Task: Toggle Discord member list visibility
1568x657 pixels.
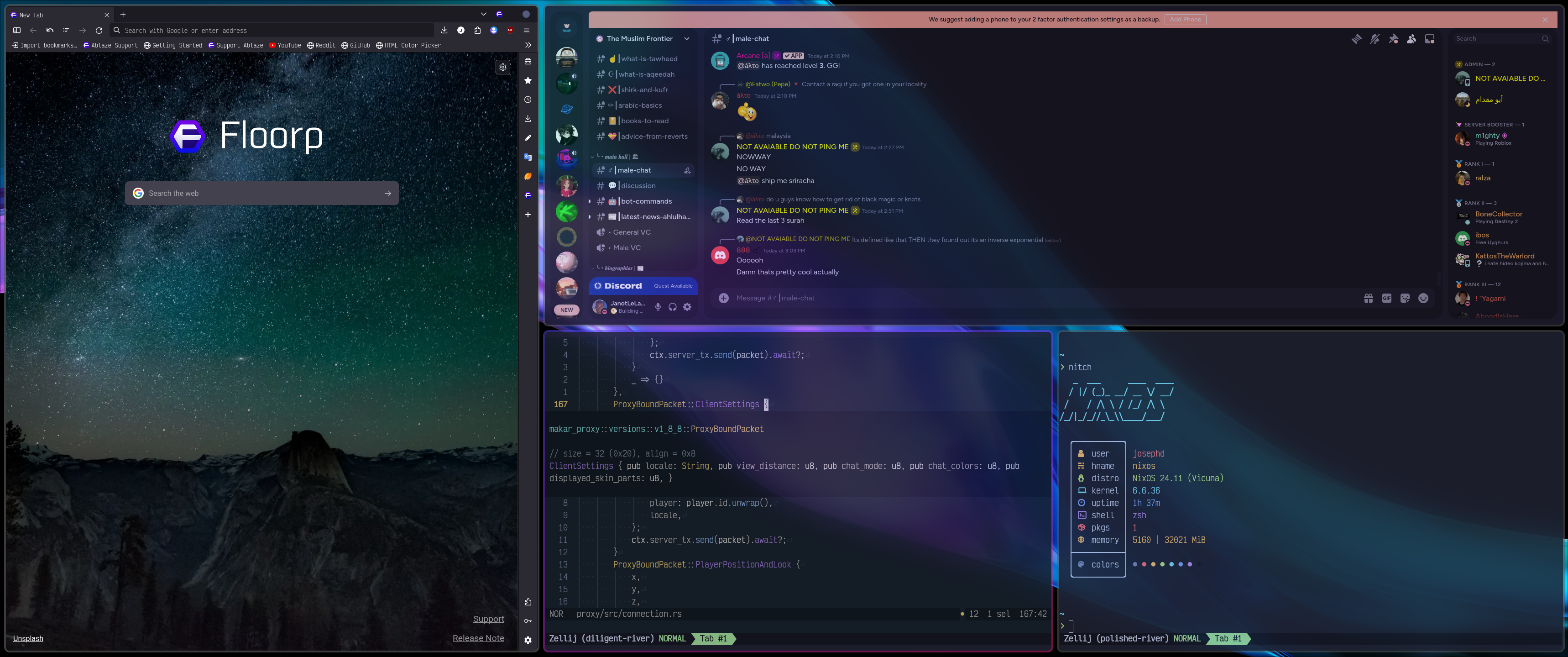Action: [1411, 39]
